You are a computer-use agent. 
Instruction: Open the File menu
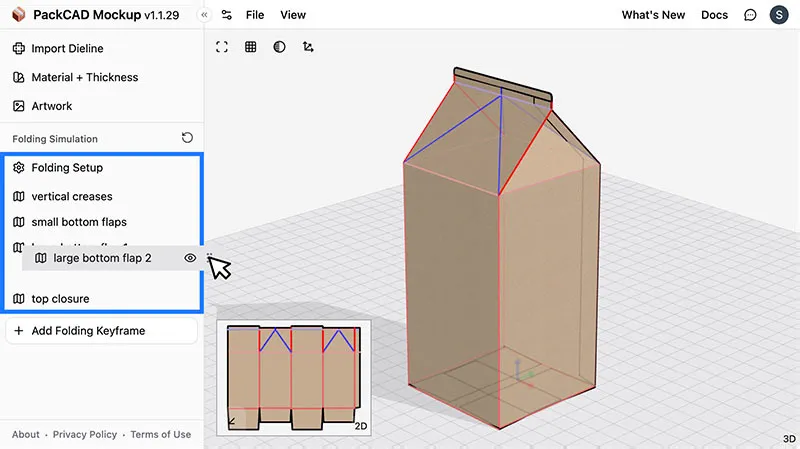(x=255, y=15)
